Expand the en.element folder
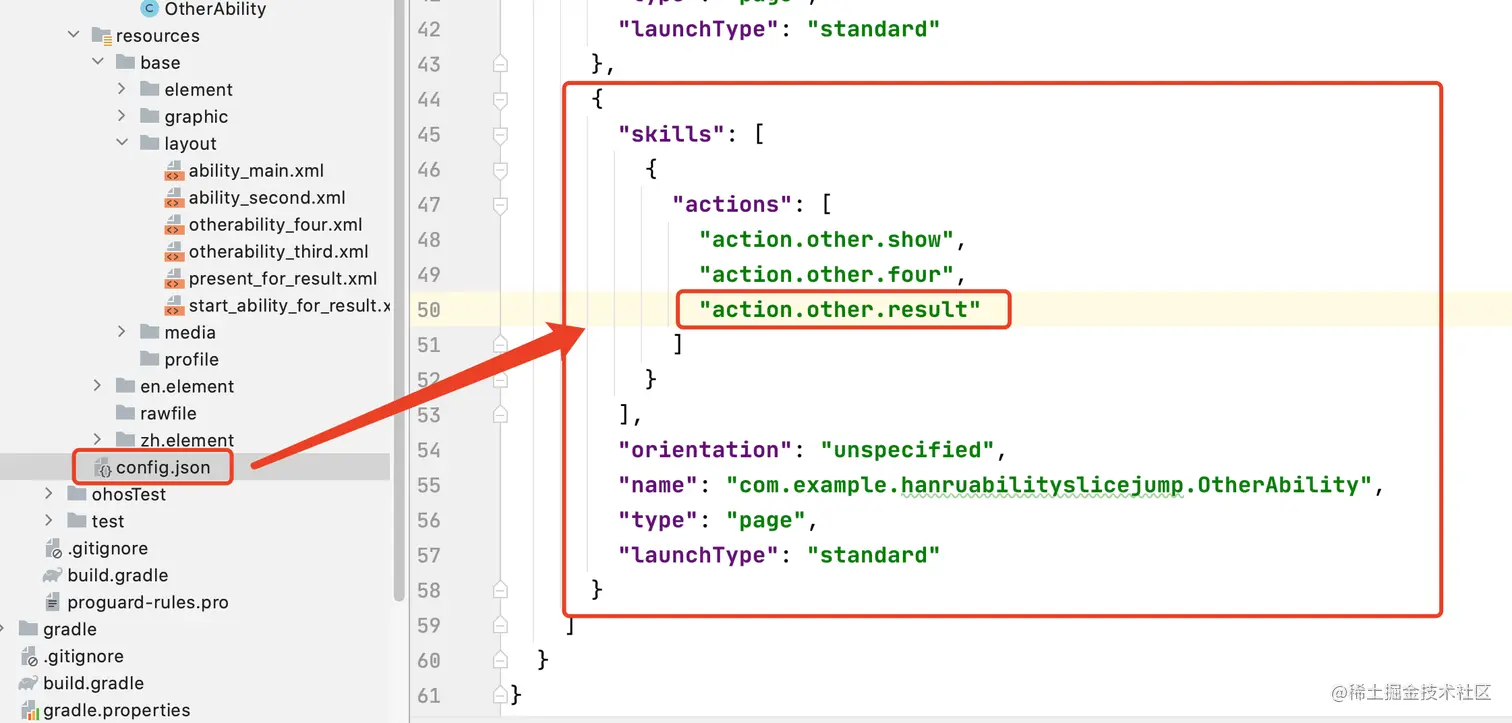This screenshot has width=1512, height=723. pyautogui.click(x=98, y=386)
